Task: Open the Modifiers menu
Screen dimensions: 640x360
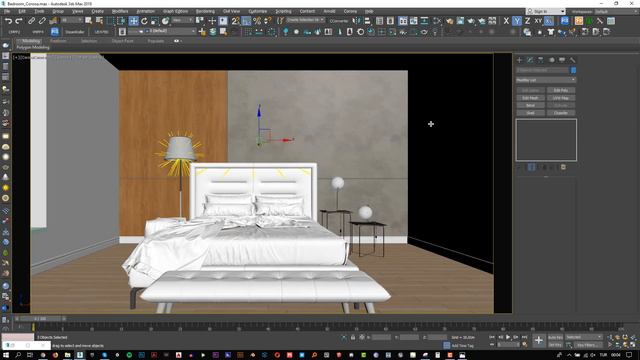Action: click(120, 11)
